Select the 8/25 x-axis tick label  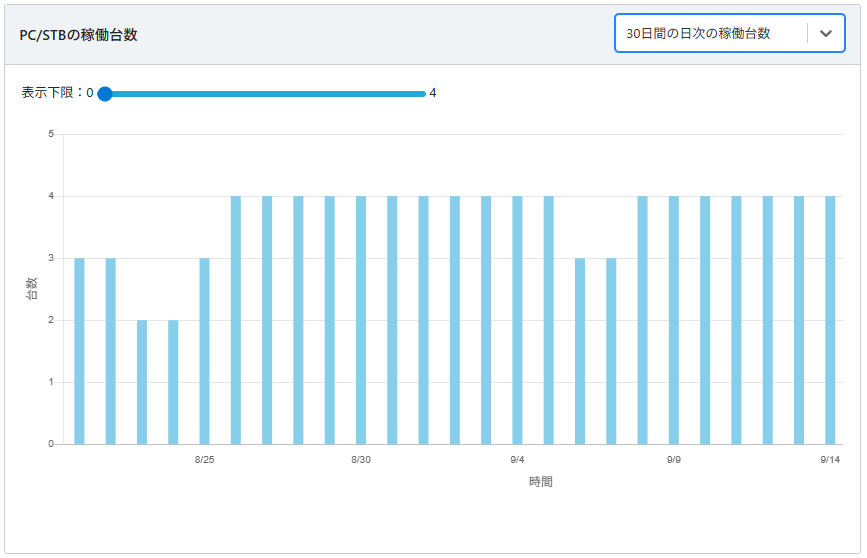click(205, 460)
